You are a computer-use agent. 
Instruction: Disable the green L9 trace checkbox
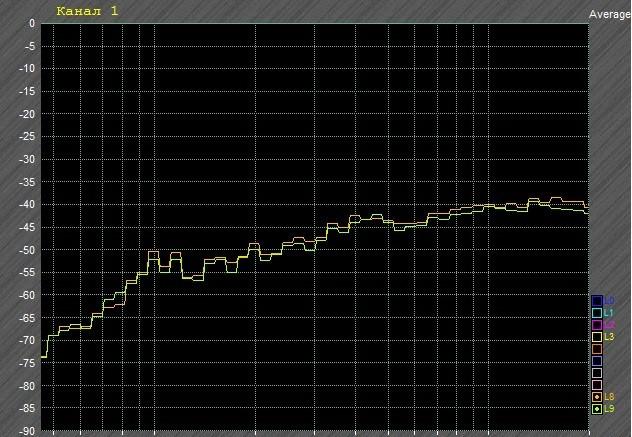tap(597, 409)
